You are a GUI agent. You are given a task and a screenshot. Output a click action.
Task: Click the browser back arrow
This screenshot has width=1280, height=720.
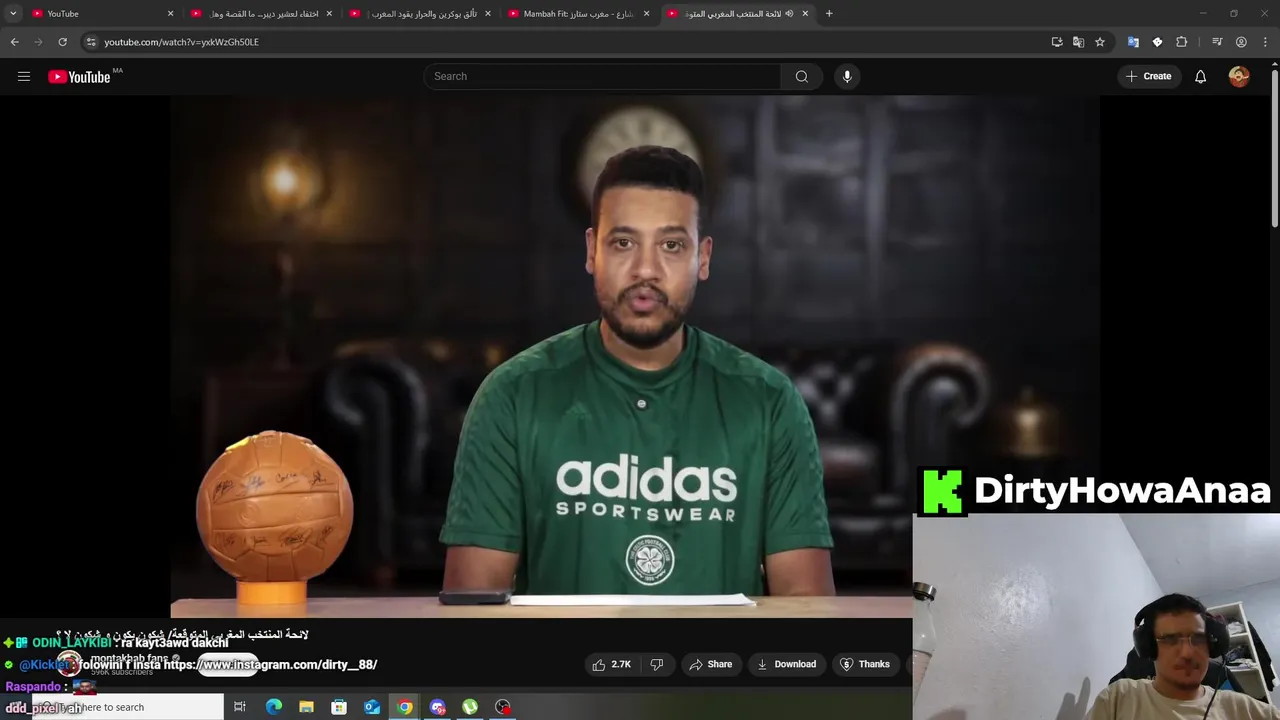click(x=15, y=42)
